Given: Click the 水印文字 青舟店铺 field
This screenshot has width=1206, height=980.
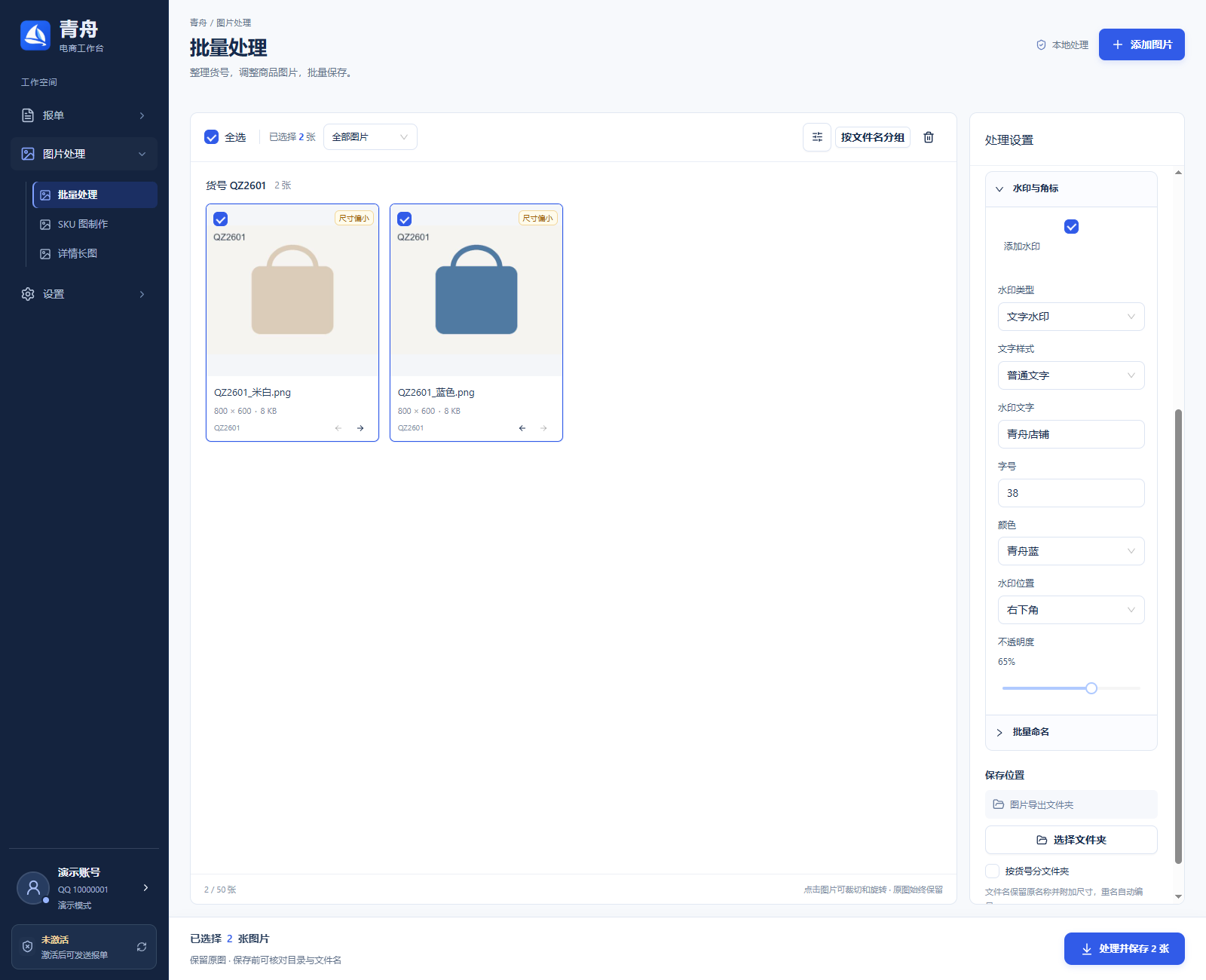Looking at the screenshot, I should click(1071, 434).
